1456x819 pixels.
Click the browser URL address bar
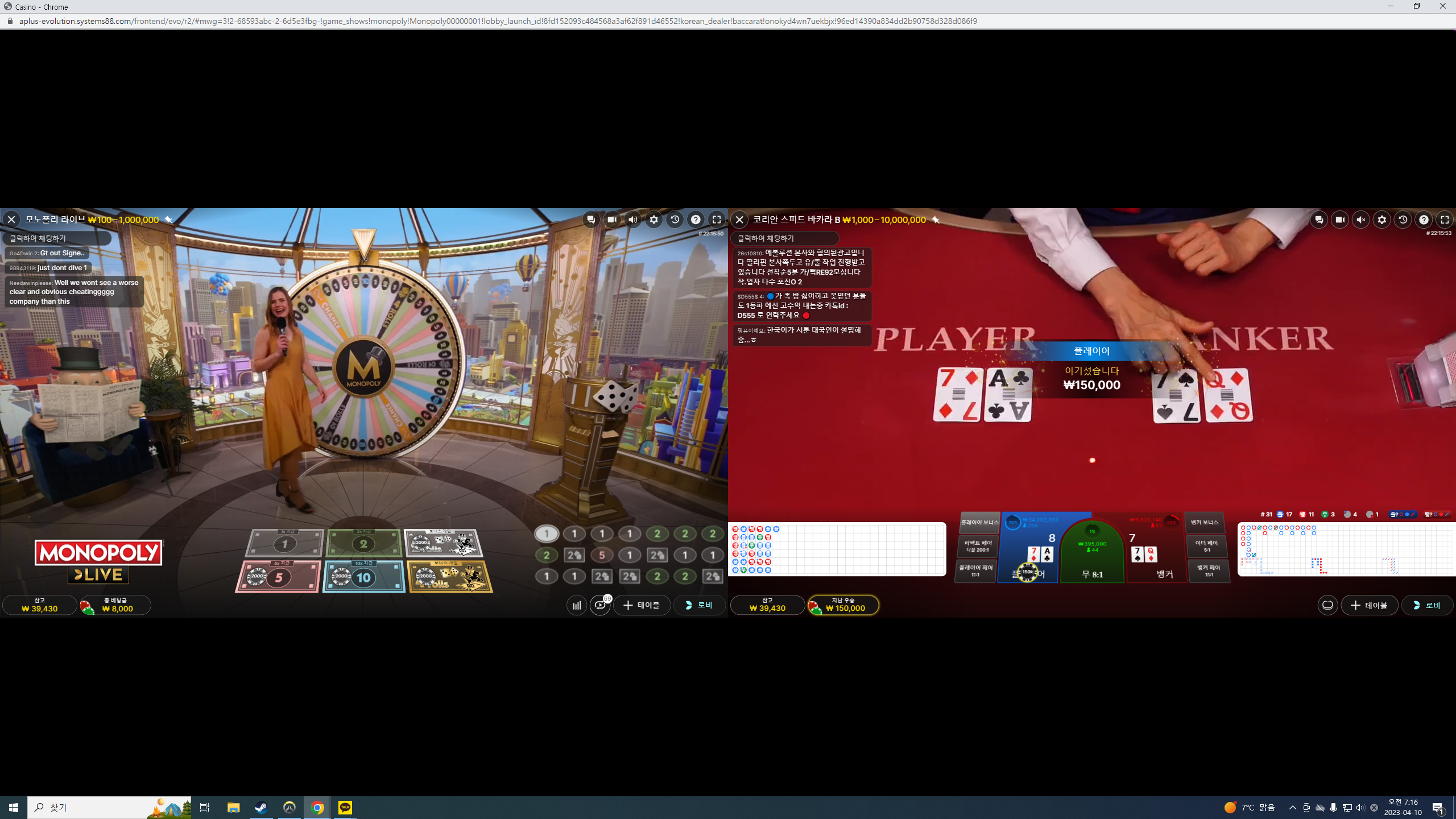(728, 21)
